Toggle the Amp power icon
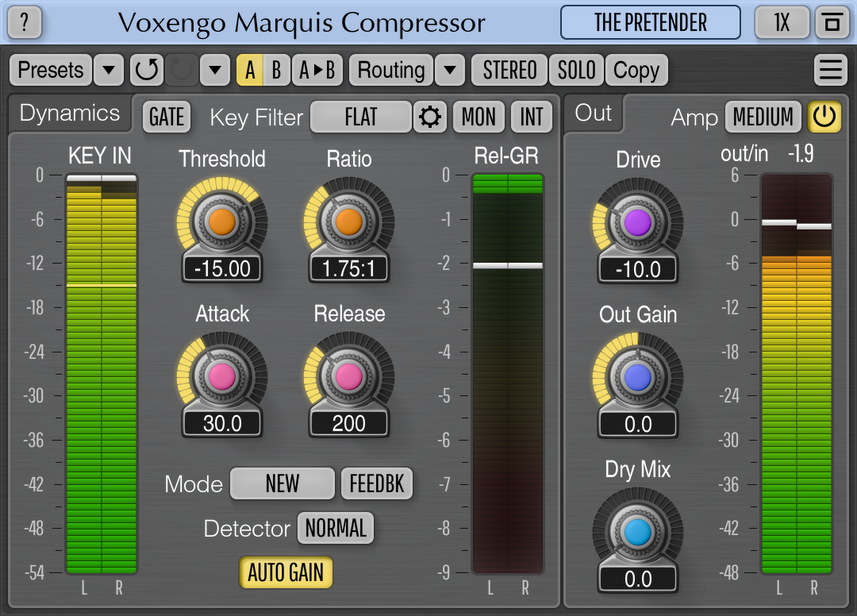Image resolution: width=857 pixels, height=616 pixels. (x=824, y=117)
